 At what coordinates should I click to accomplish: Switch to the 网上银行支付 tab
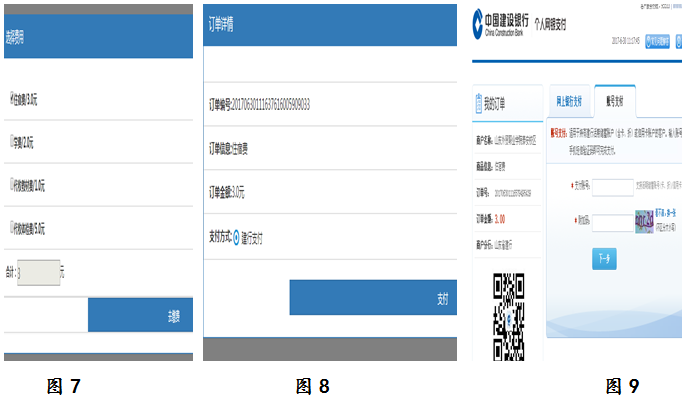pos(570,101)
